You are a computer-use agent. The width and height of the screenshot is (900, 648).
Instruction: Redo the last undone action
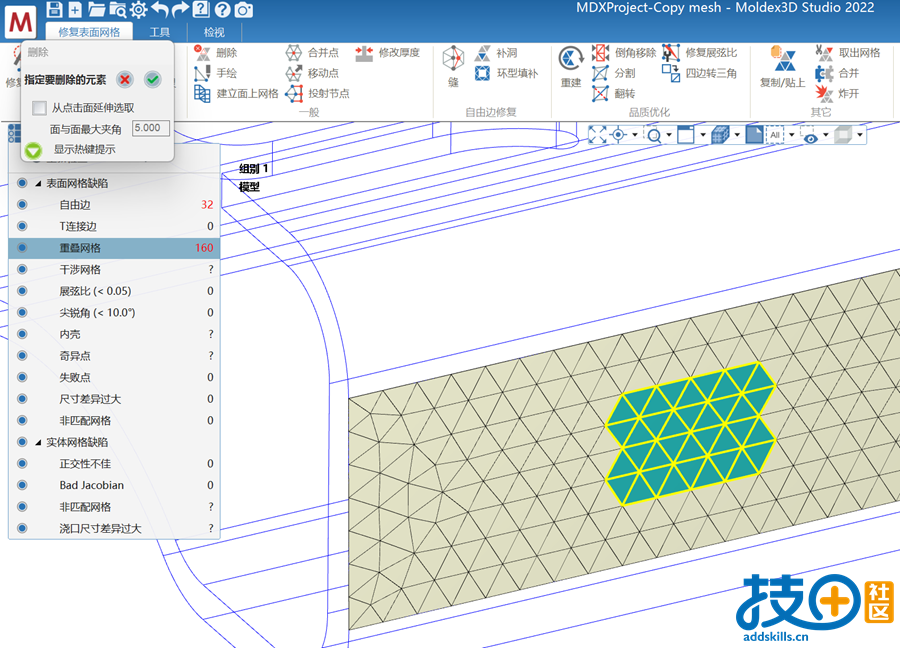pyautogui.click(x=181, y=9)
